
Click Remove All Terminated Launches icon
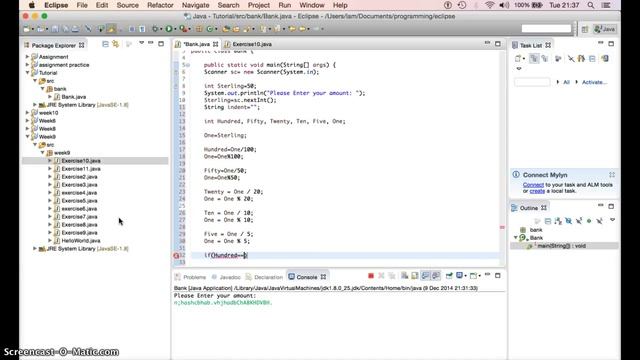[x=392, y=276]
